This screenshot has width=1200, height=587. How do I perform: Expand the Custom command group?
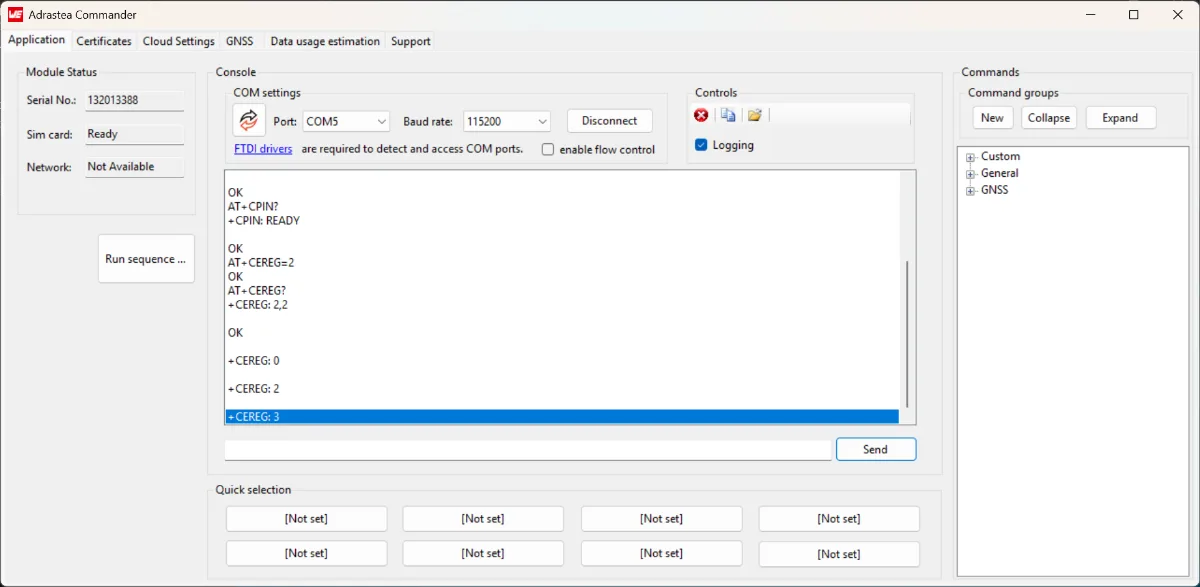(x=970, y=157)
